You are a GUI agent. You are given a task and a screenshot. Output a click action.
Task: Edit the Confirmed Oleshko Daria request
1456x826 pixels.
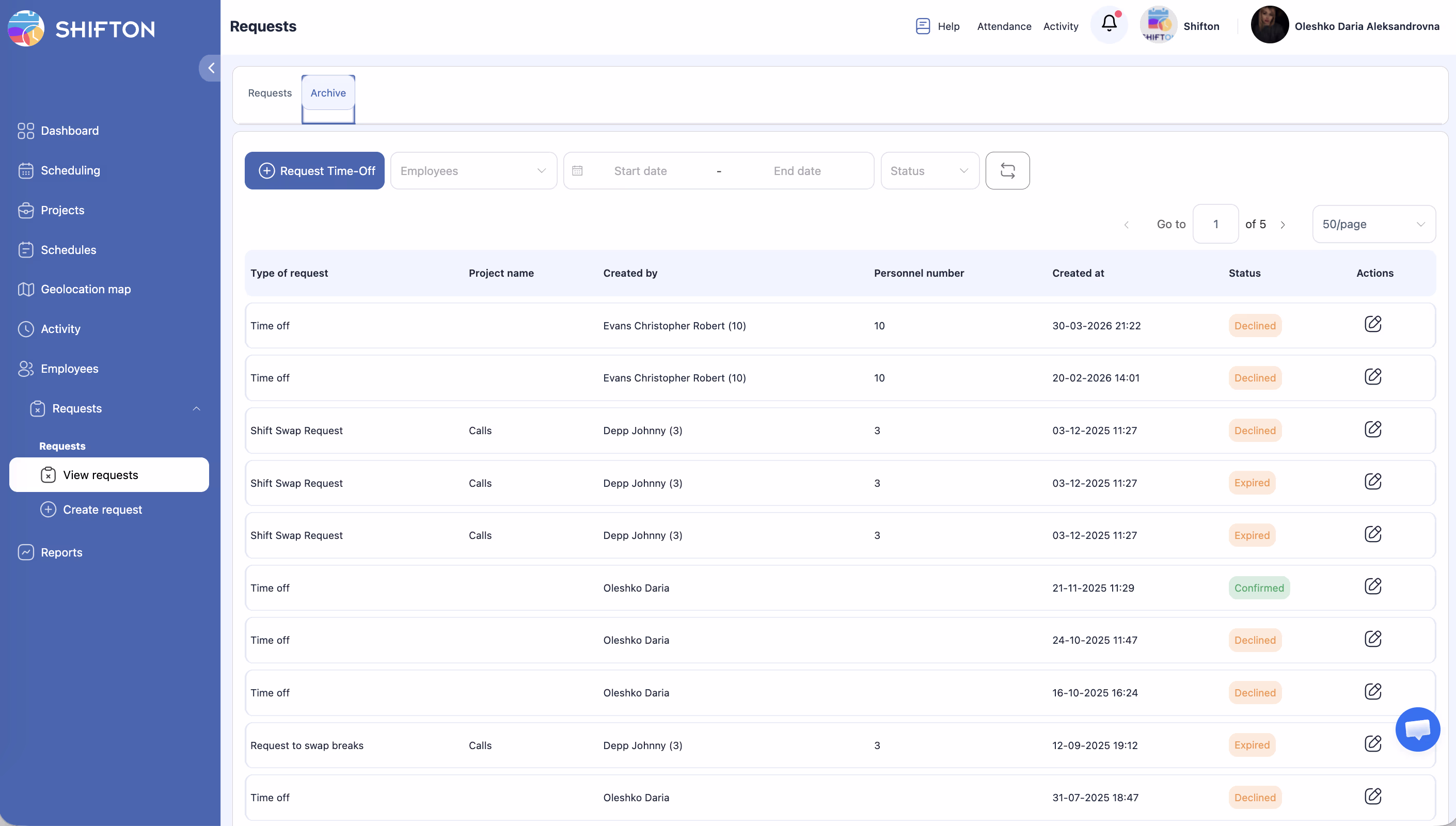[1373, 586]
